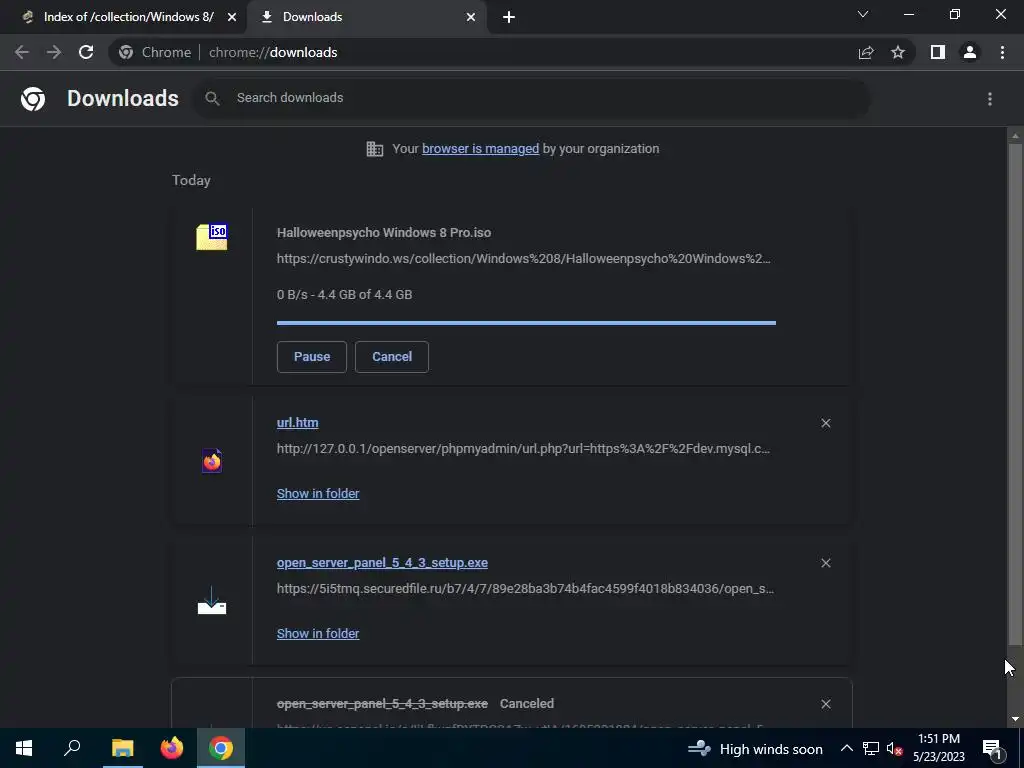The width and height of the screenshot is (1024, 768).
Task: Click the vertical page scrollbar thumb
Action: (1015, 392)
